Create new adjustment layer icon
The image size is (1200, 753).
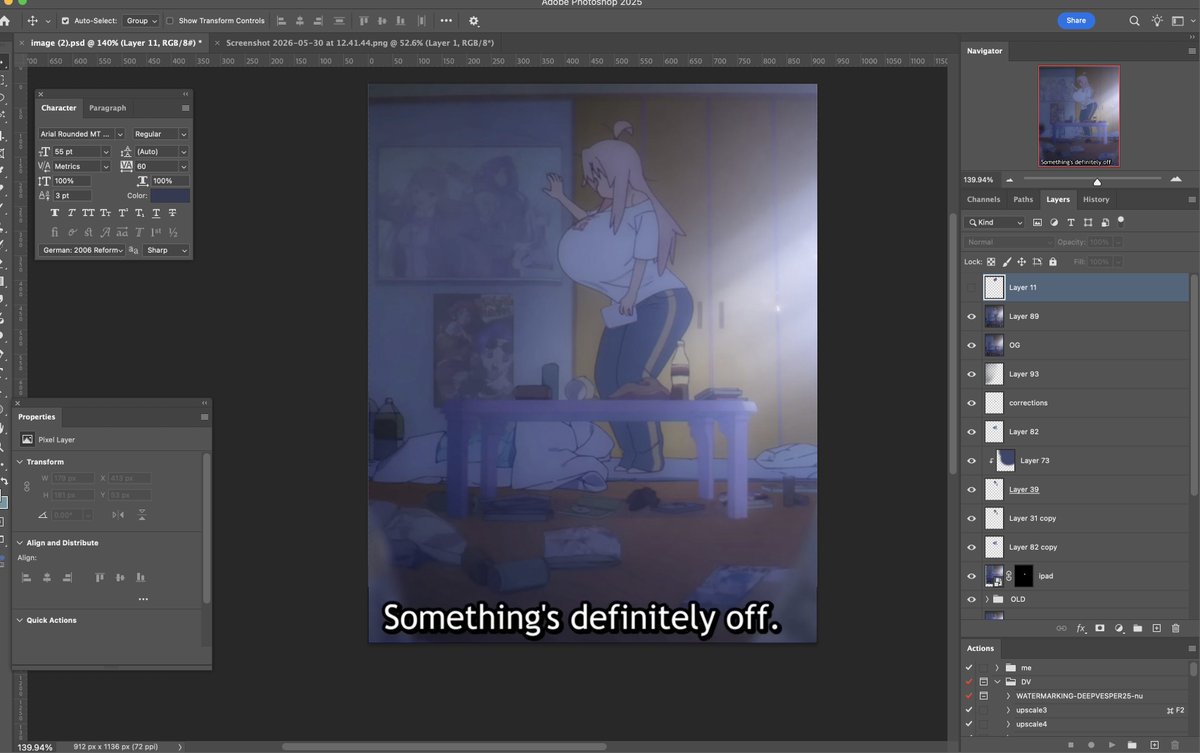1118,629
